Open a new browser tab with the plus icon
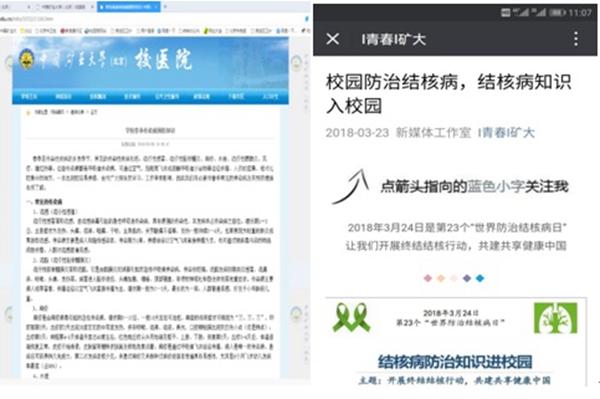Screen dimensions: 600x399 [x=165, y=7]
